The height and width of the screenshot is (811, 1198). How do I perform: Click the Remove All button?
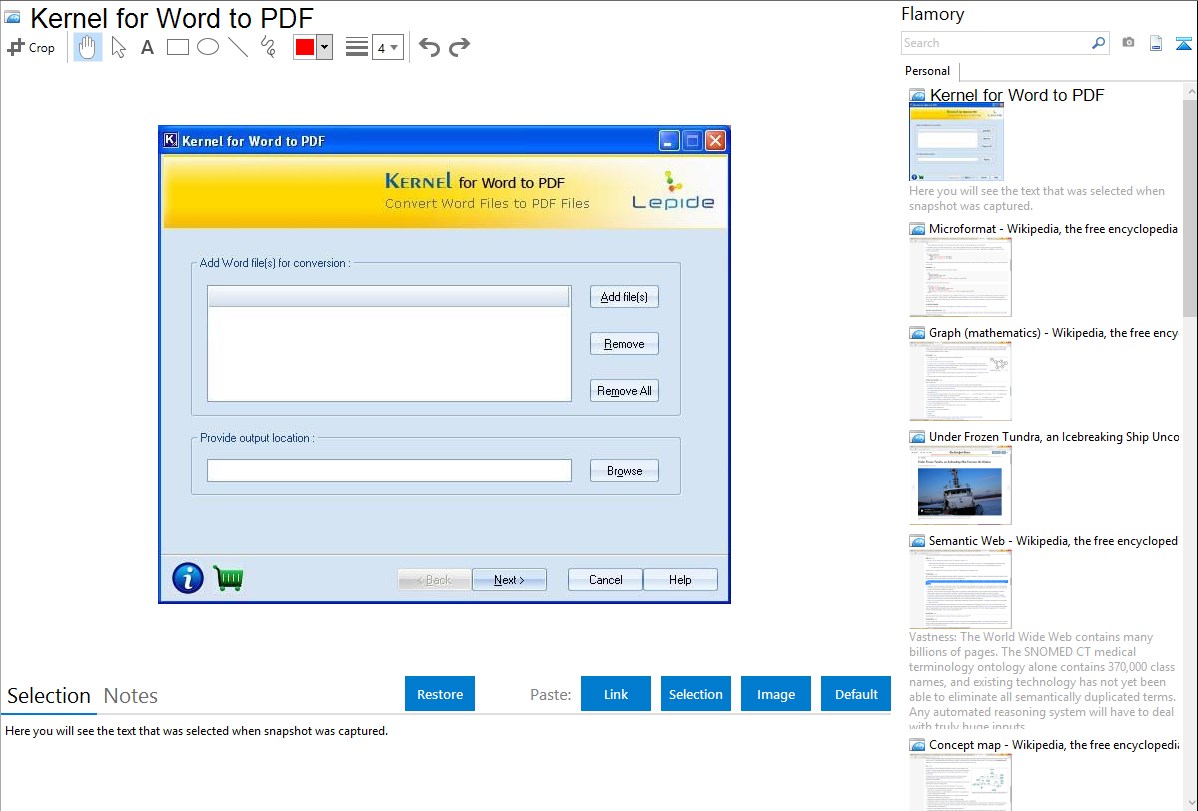[x=624, y=391]
